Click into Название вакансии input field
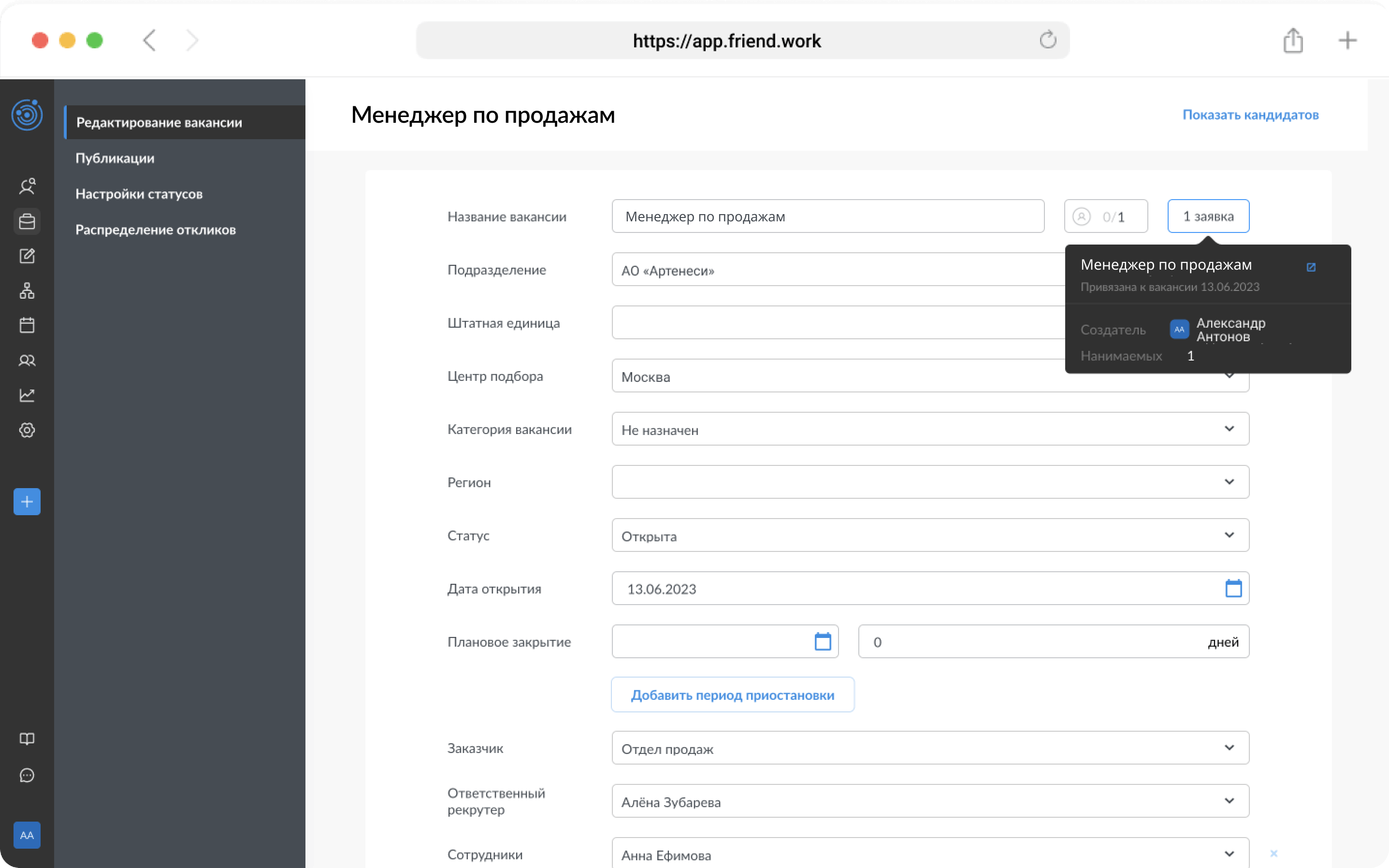The image size is (1389, 868). tap(828, 217)
